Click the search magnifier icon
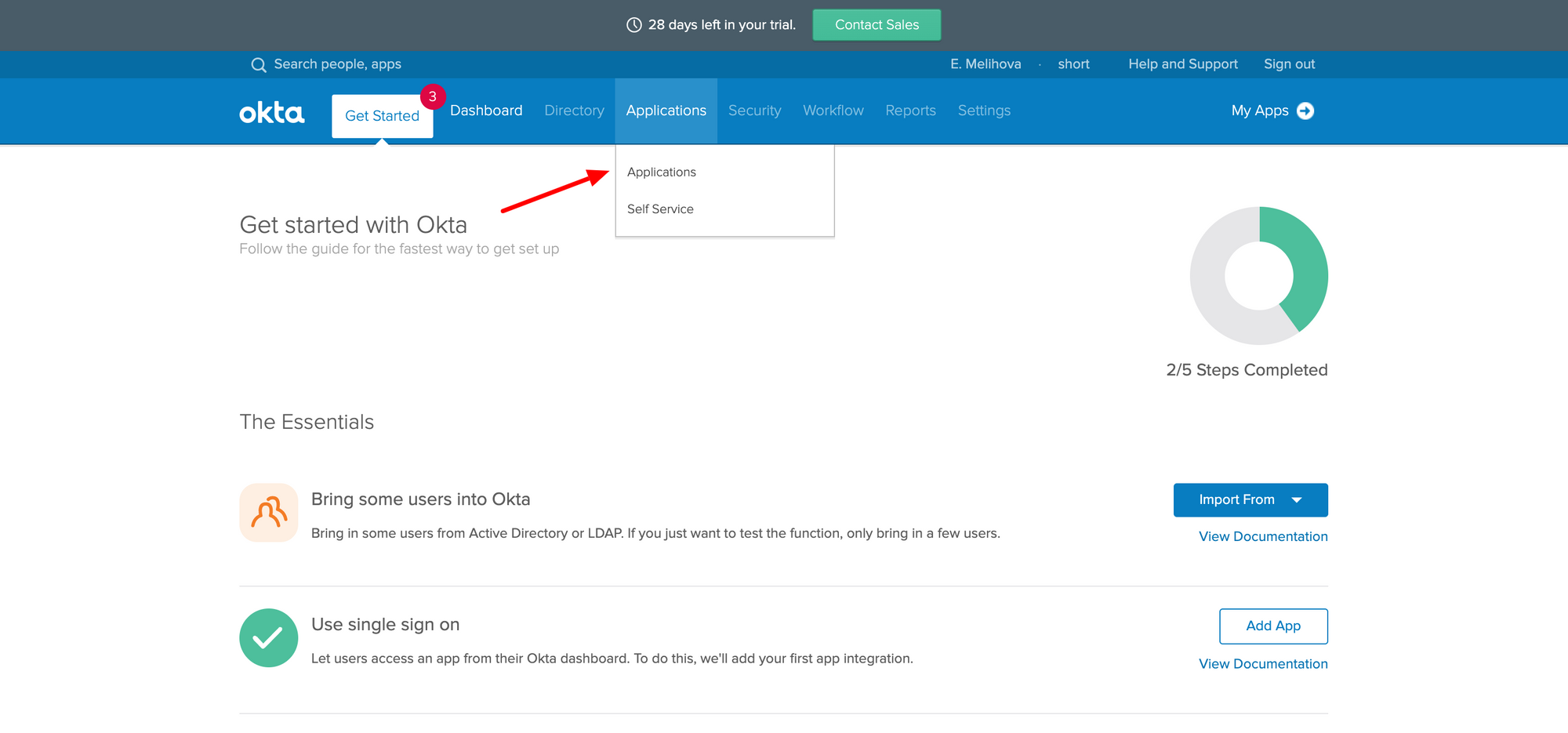The height and width of the screenshot is (733, 1568). [x=259, y=65]
